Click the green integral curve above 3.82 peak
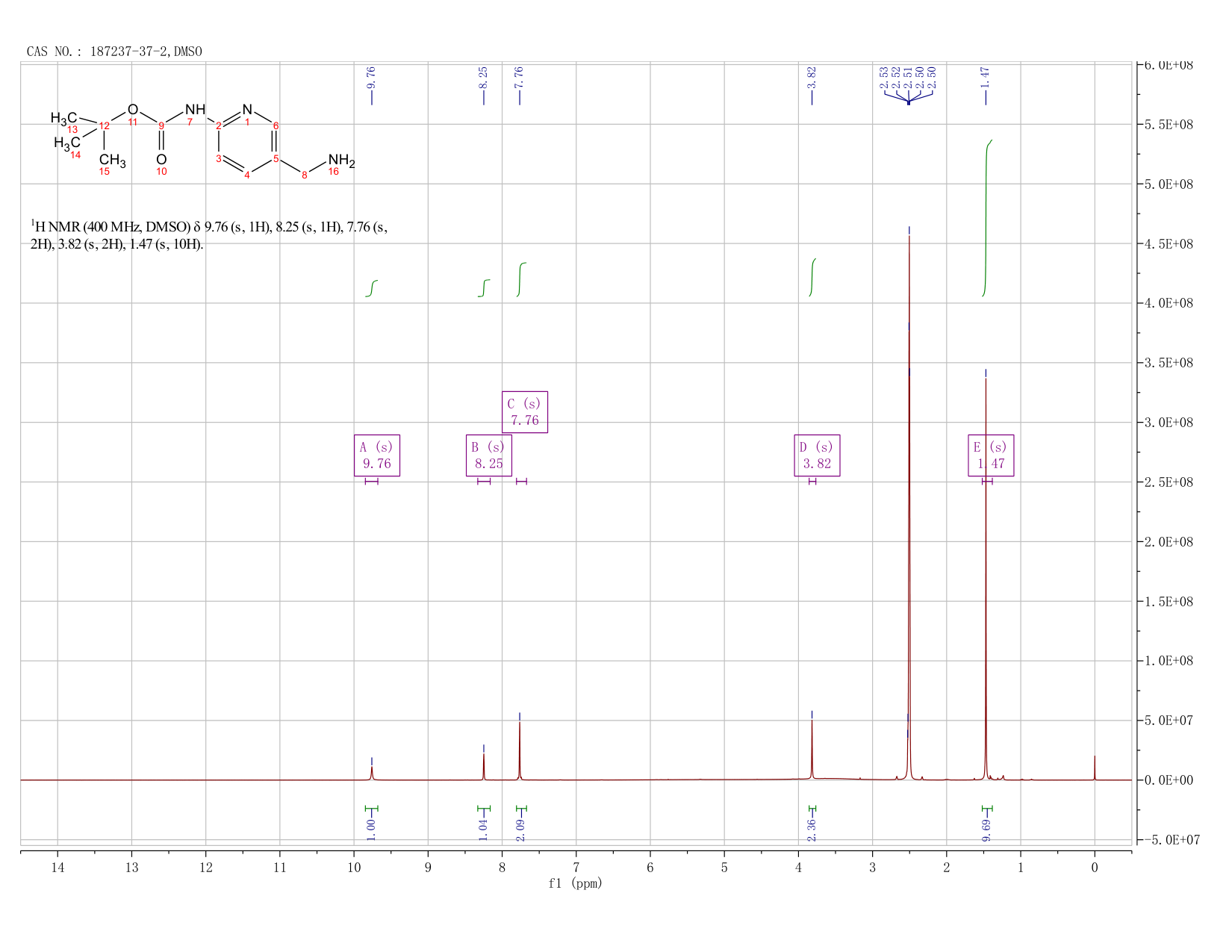Screen dimensions: 1232x952 click(x=812, y=277)
